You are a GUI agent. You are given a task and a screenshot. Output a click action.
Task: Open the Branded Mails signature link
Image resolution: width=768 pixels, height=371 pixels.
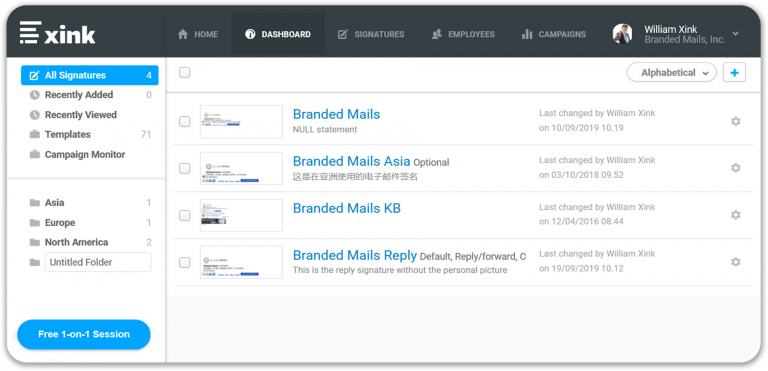click(336, 114)
